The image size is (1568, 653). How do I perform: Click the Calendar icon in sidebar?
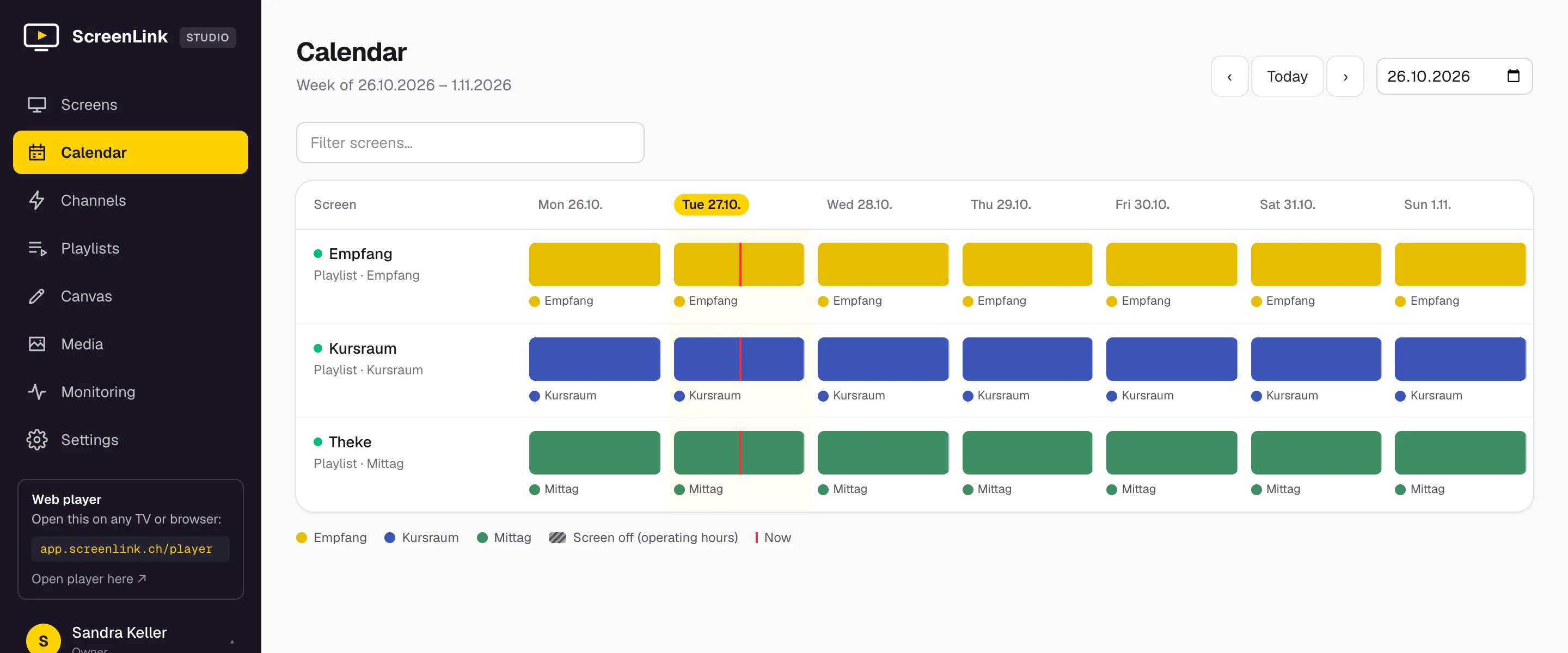pyautogui.click(x=36, y=152)
